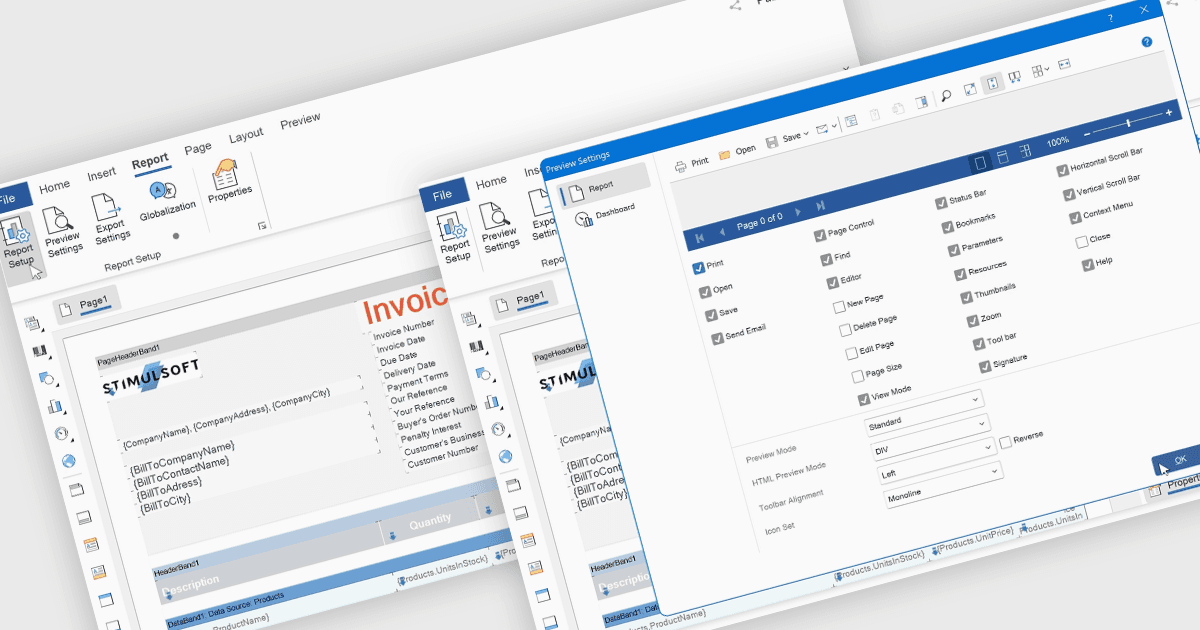1200x630 pixels.
Task: Toggle the Bookmarks checkbox
Action: pos(948,227)
